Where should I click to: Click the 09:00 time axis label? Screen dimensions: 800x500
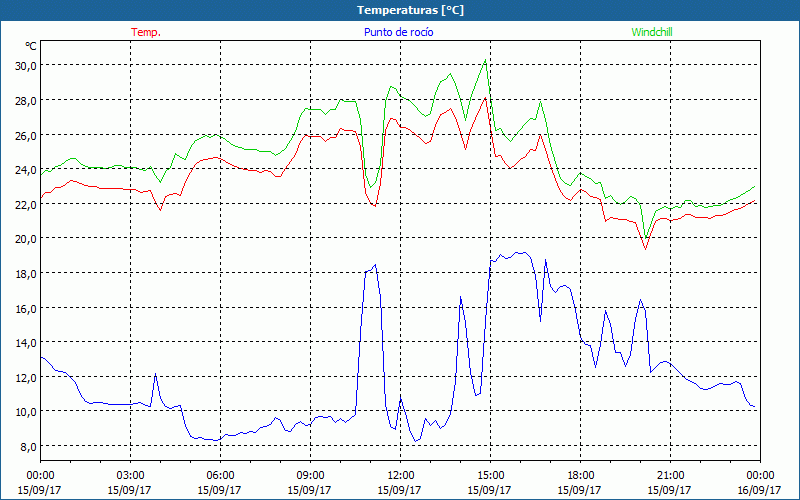click(310, 476)
